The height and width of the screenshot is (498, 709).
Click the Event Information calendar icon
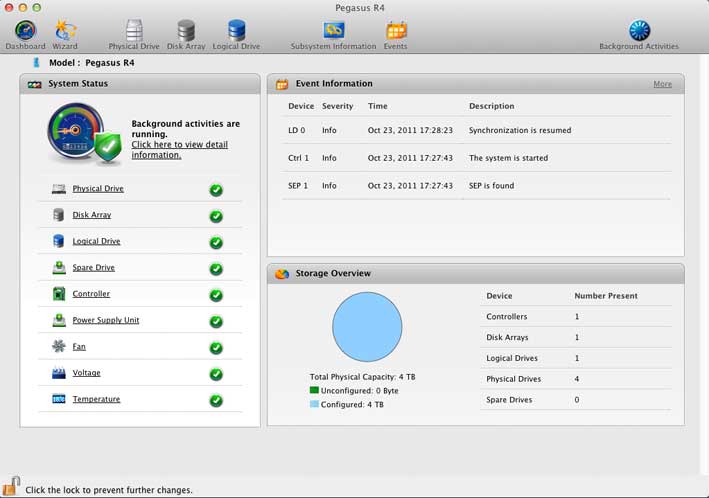point(282,84)
